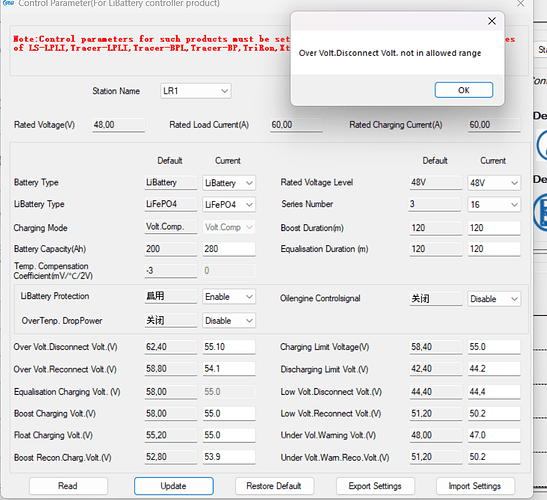Viewport: 547px width, 500px height.
Task: Edit current Boost Recon.Charg.Volt. 53.9 field
Action: coord(229,457)
